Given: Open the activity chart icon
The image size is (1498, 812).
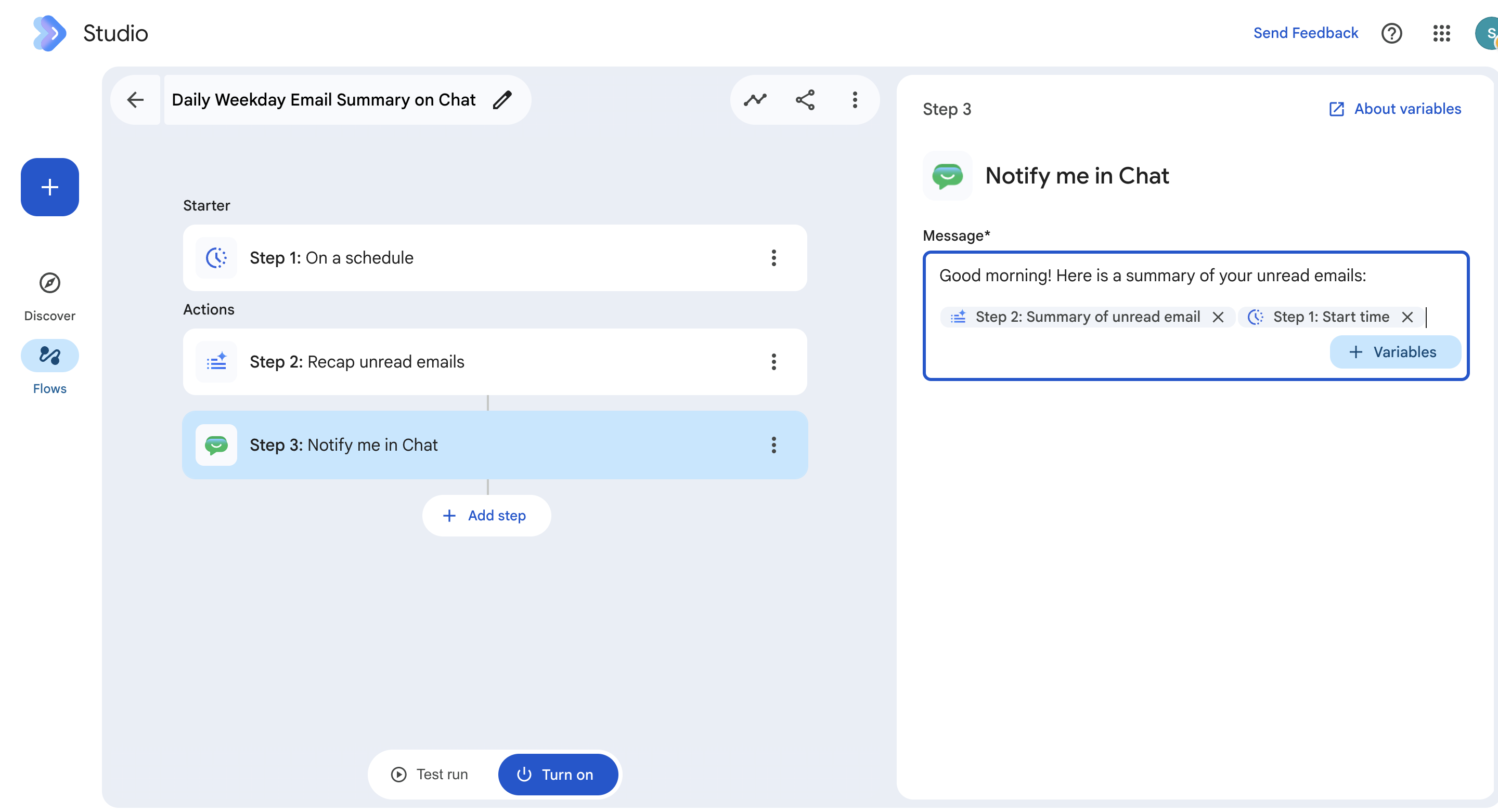Looking at the screenshot, I should point(755,99).
